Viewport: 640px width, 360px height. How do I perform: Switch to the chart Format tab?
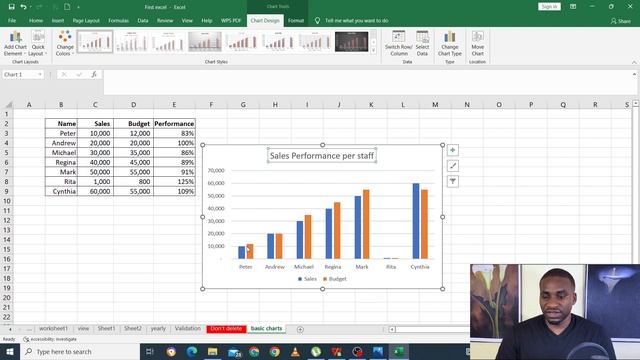point(296,20)
